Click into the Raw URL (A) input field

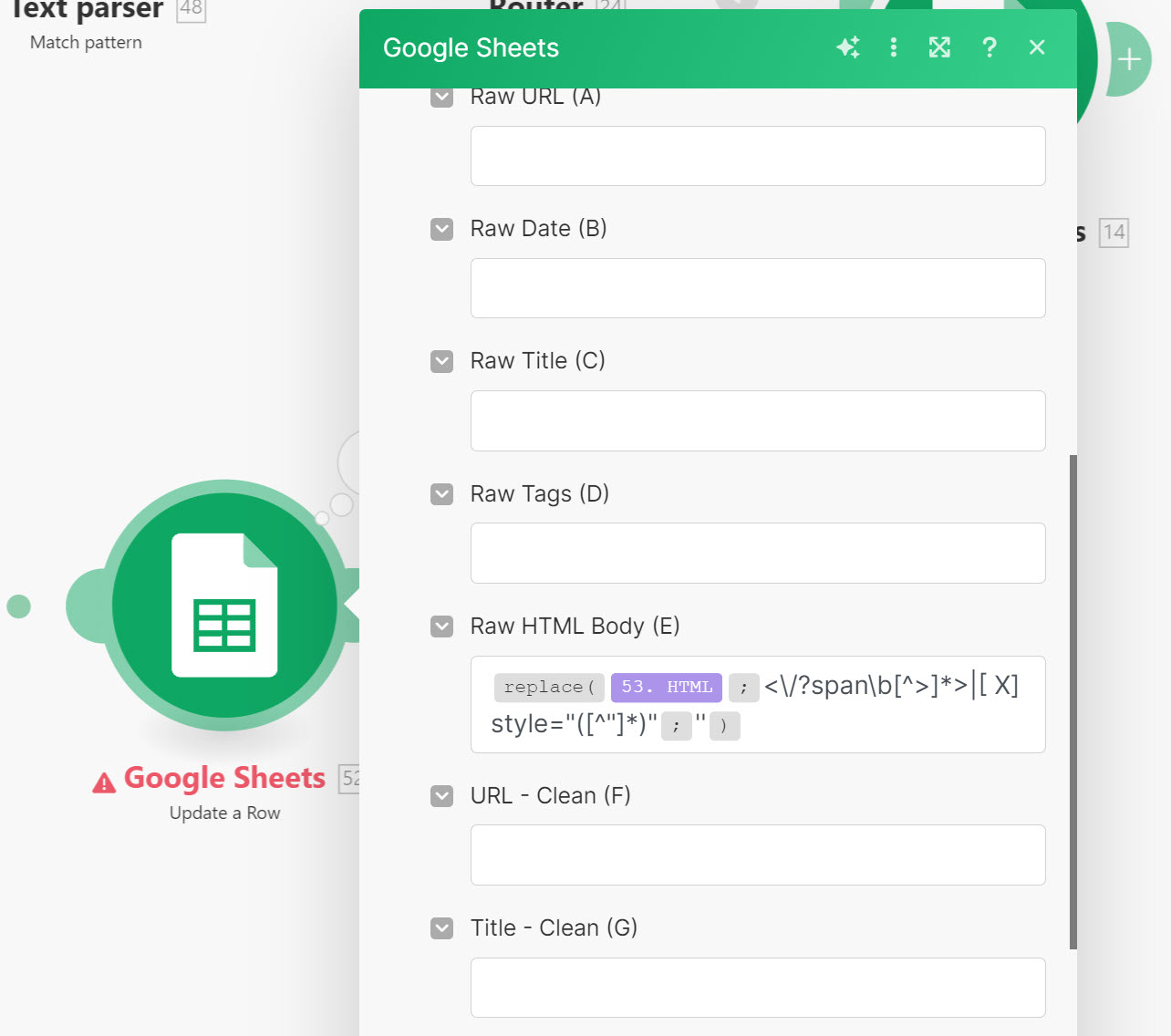[757, 156]
